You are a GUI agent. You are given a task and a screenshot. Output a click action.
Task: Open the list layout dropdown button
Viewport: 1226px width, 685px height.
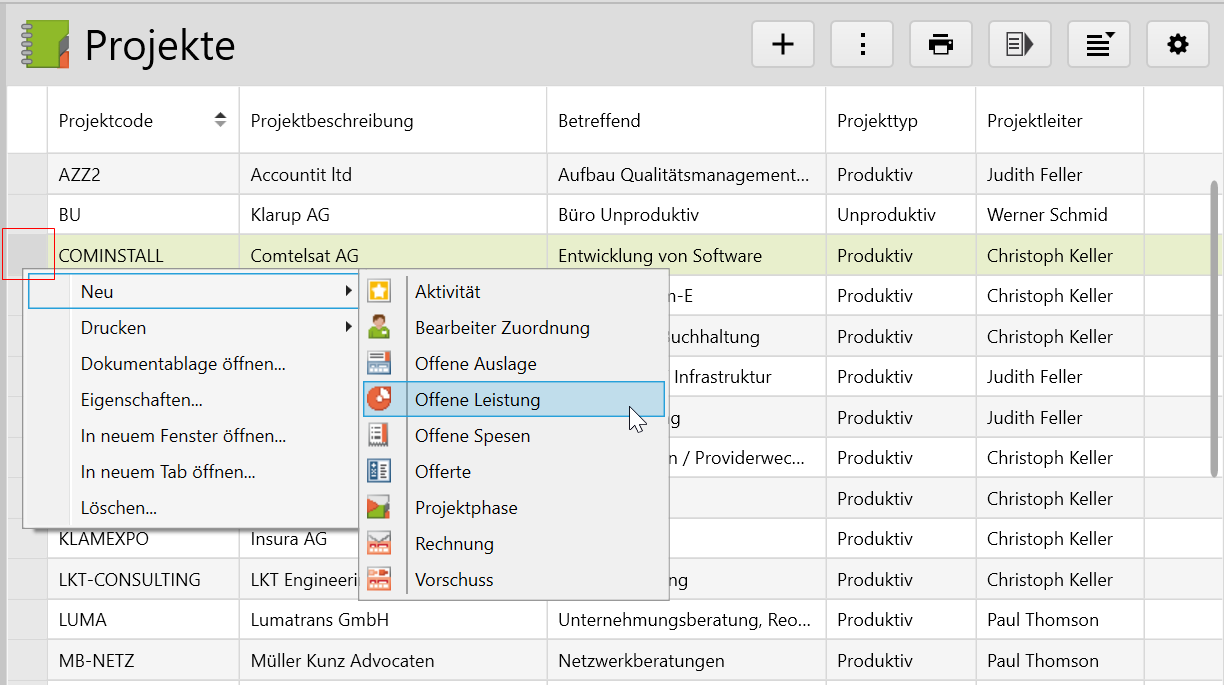point(1099,45)
